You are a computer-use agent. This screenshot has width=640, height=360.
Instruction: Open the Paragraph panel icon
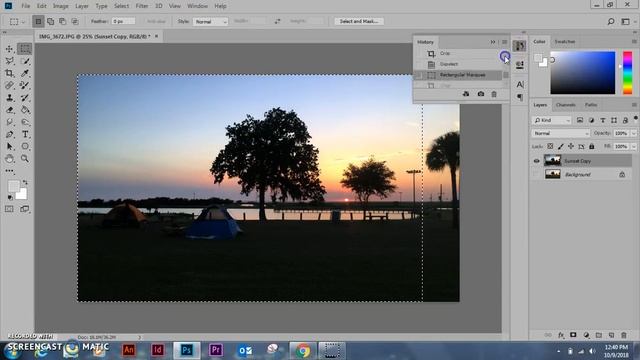[520, 97]
